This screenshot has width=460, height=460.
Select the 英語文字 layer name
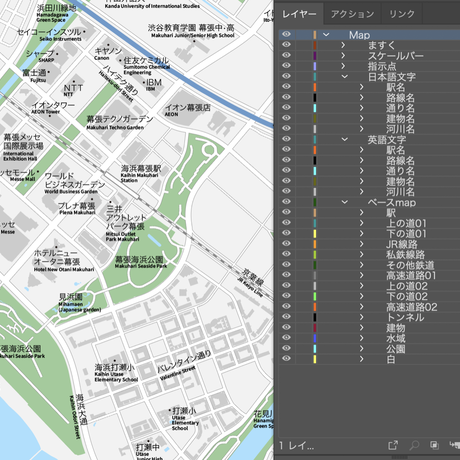[387, 139]
